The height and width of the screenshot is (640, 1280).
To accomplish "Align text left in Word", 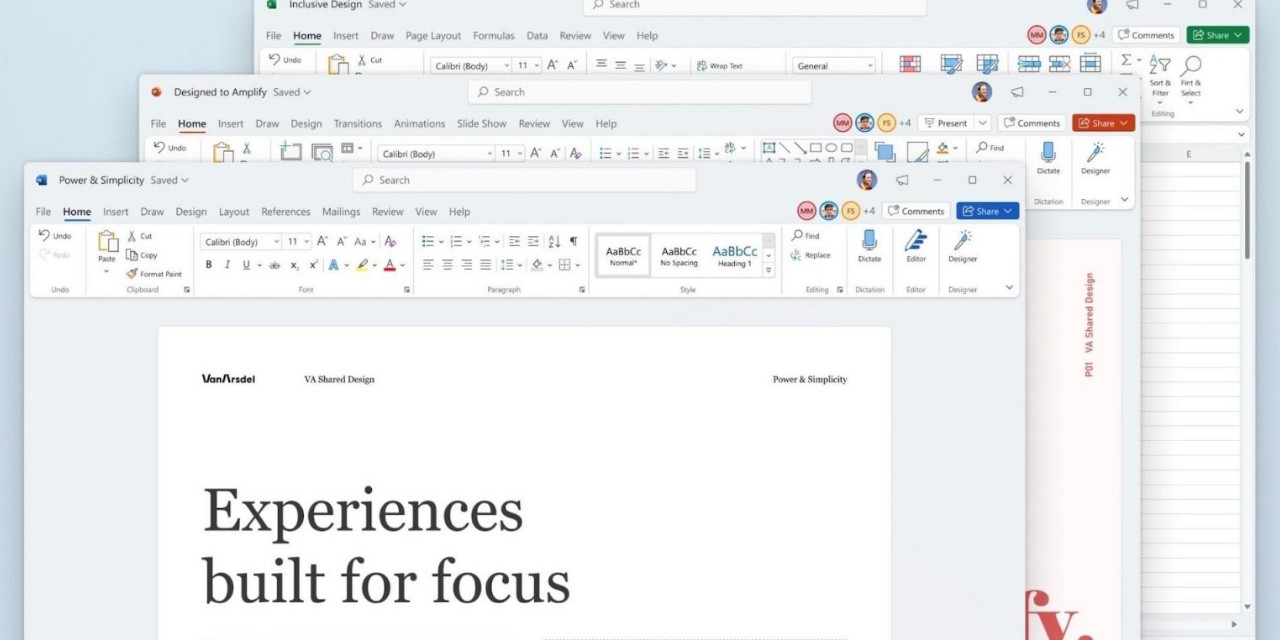I will click(428, 265).
